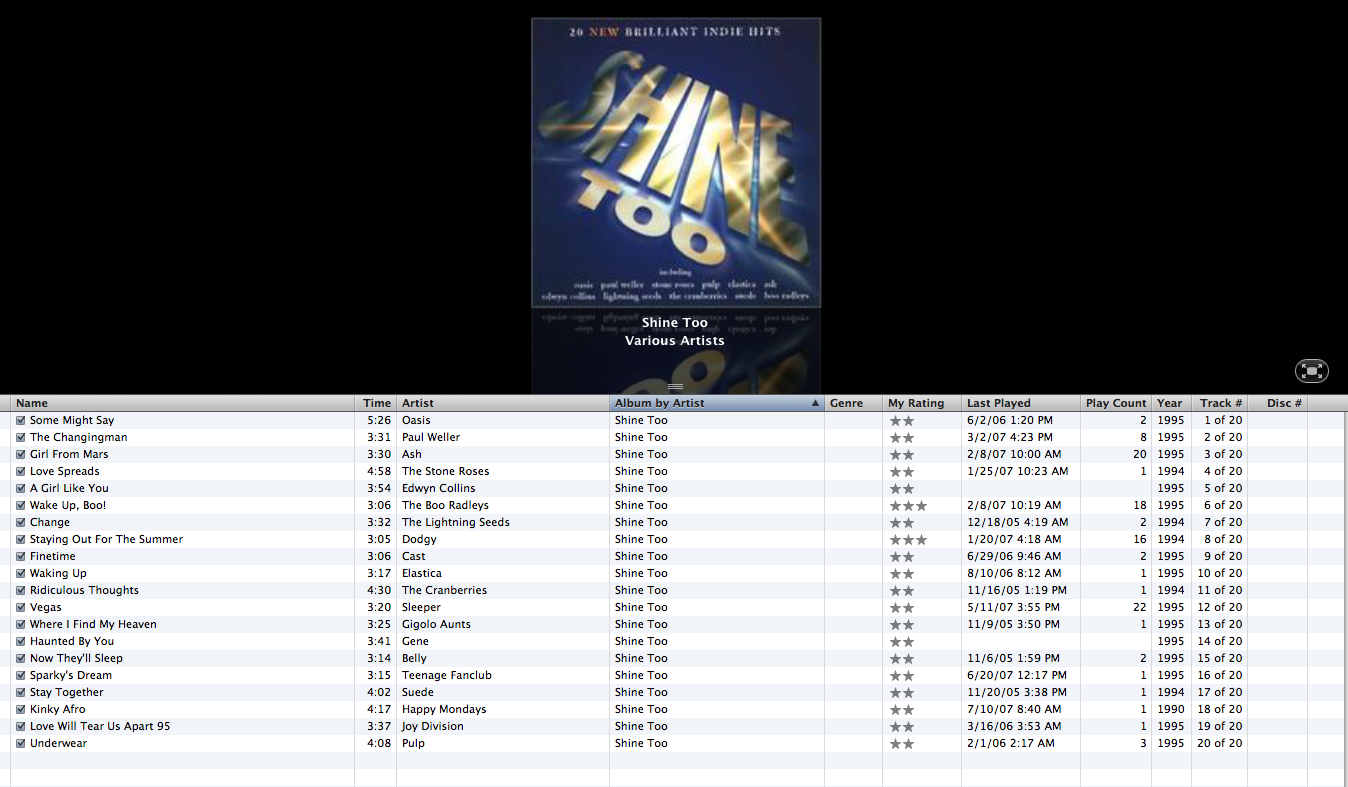Disable A Girl Like You track
The width and height of the screenshot is (1348, 787).
(20, 488)
